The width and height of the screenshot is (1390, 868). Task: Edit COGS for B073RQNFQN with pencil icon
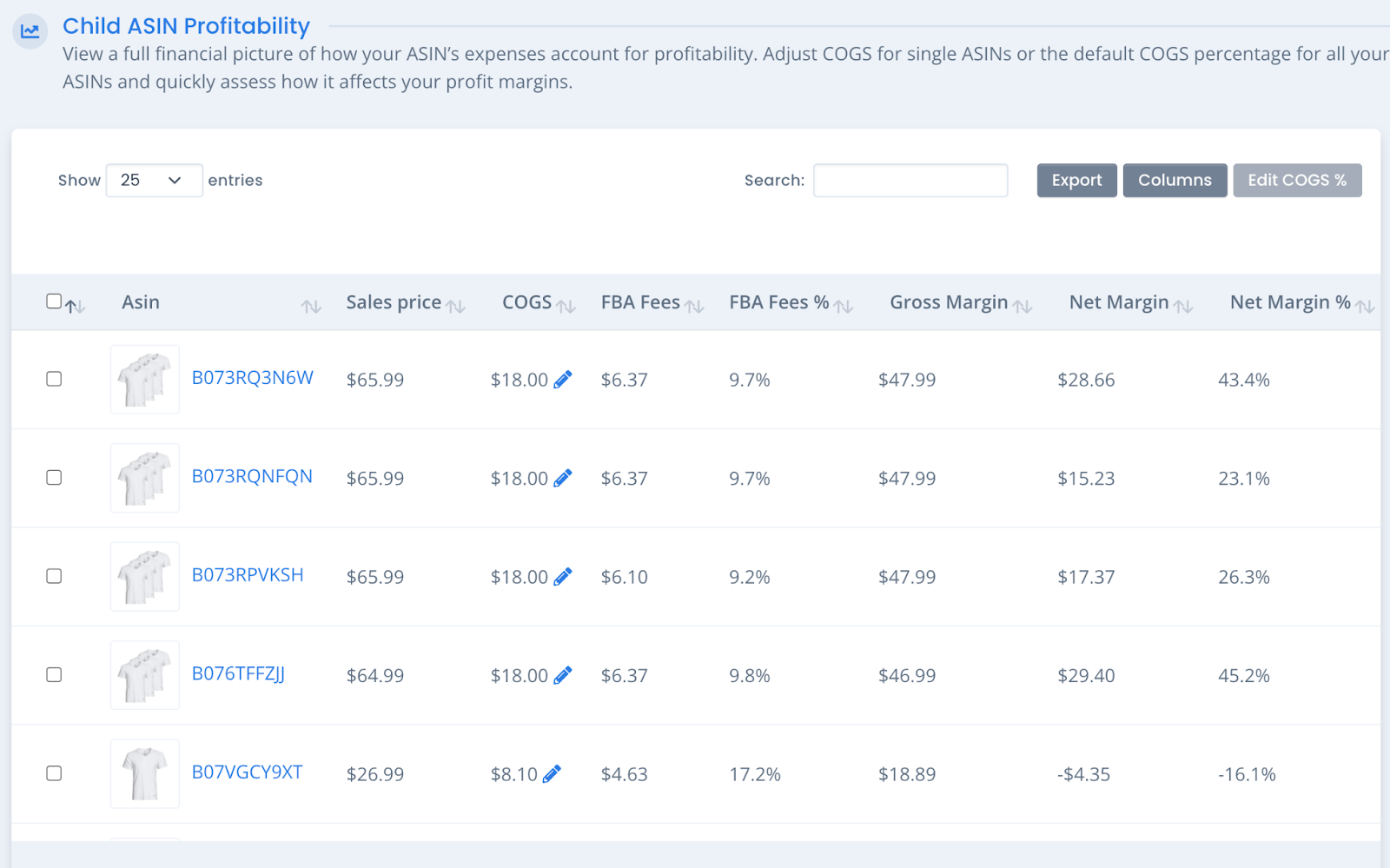[x=563, y=478]
